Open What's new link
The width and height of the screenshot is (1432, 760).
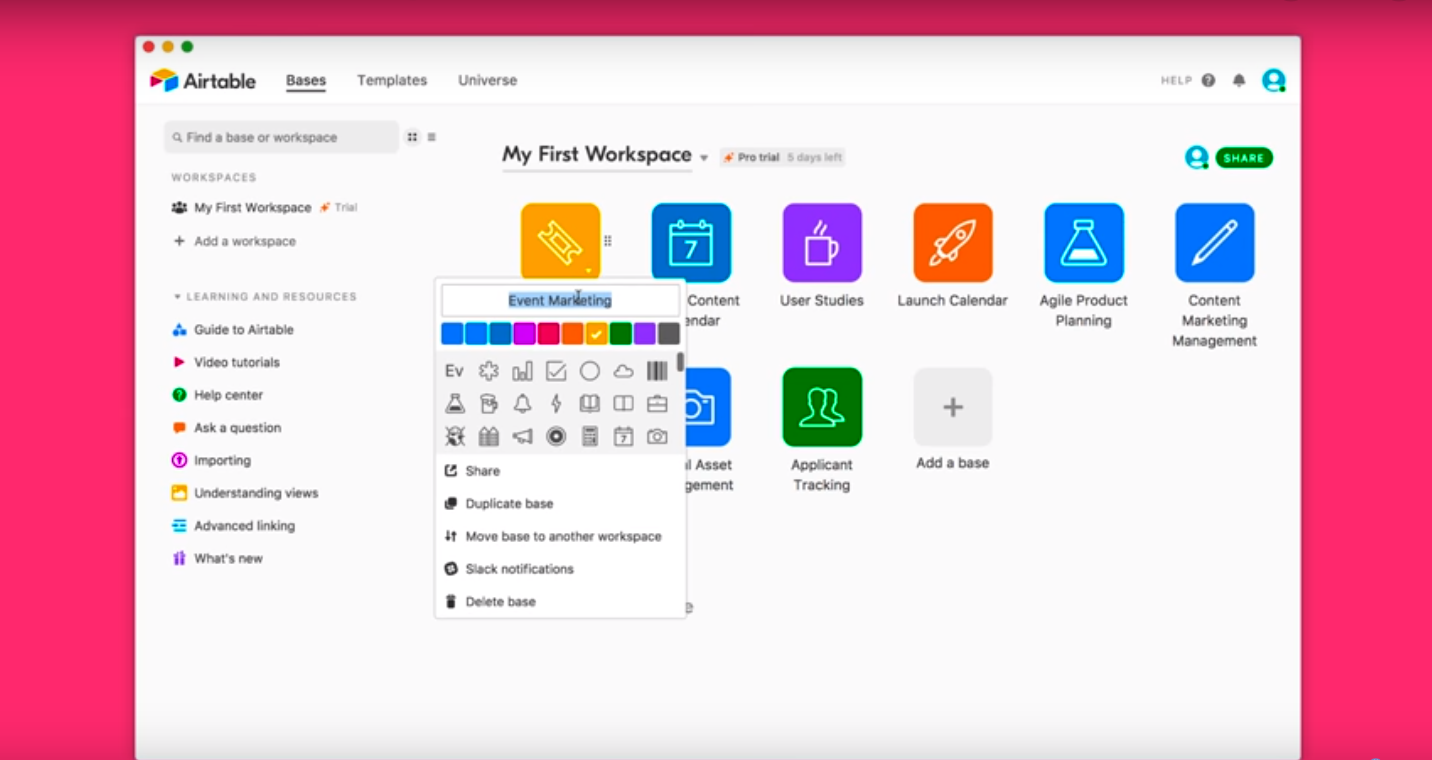point(217,559)
